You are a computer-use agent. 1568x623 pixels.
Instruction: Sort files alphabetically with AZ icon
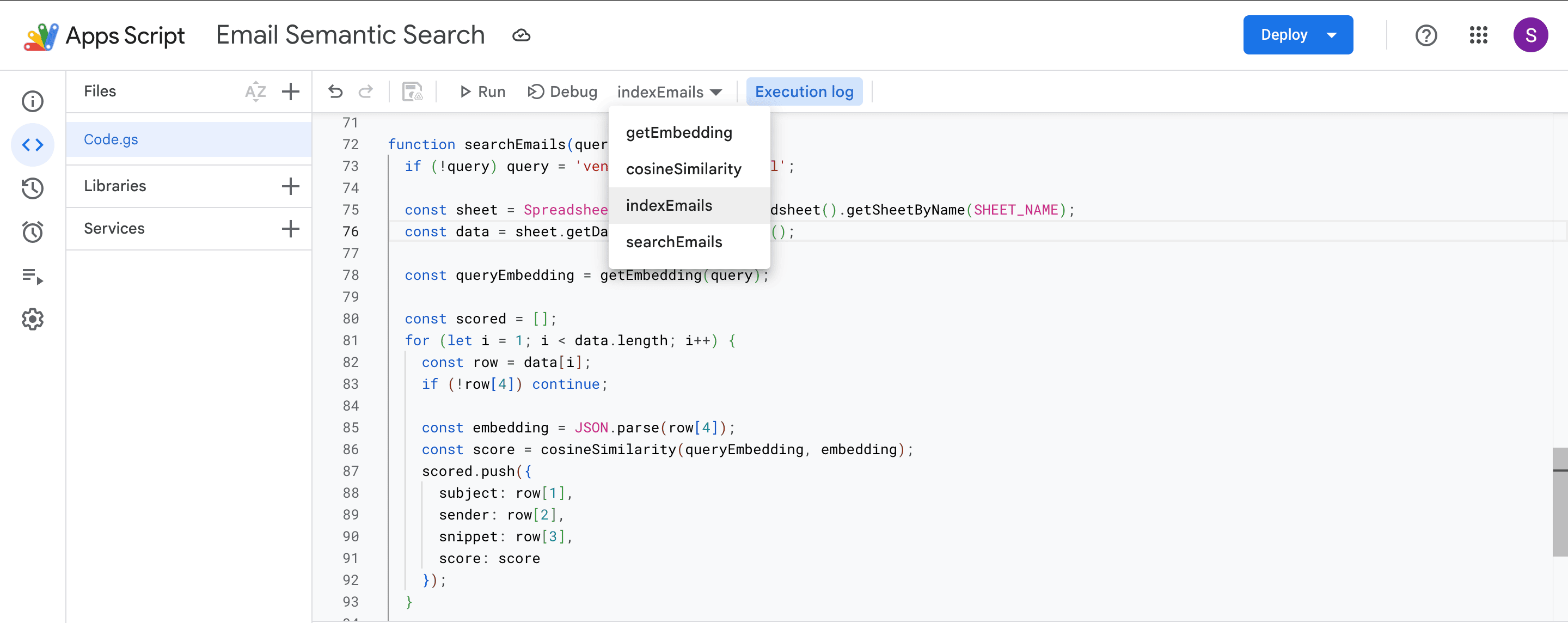tap(256, 91)
